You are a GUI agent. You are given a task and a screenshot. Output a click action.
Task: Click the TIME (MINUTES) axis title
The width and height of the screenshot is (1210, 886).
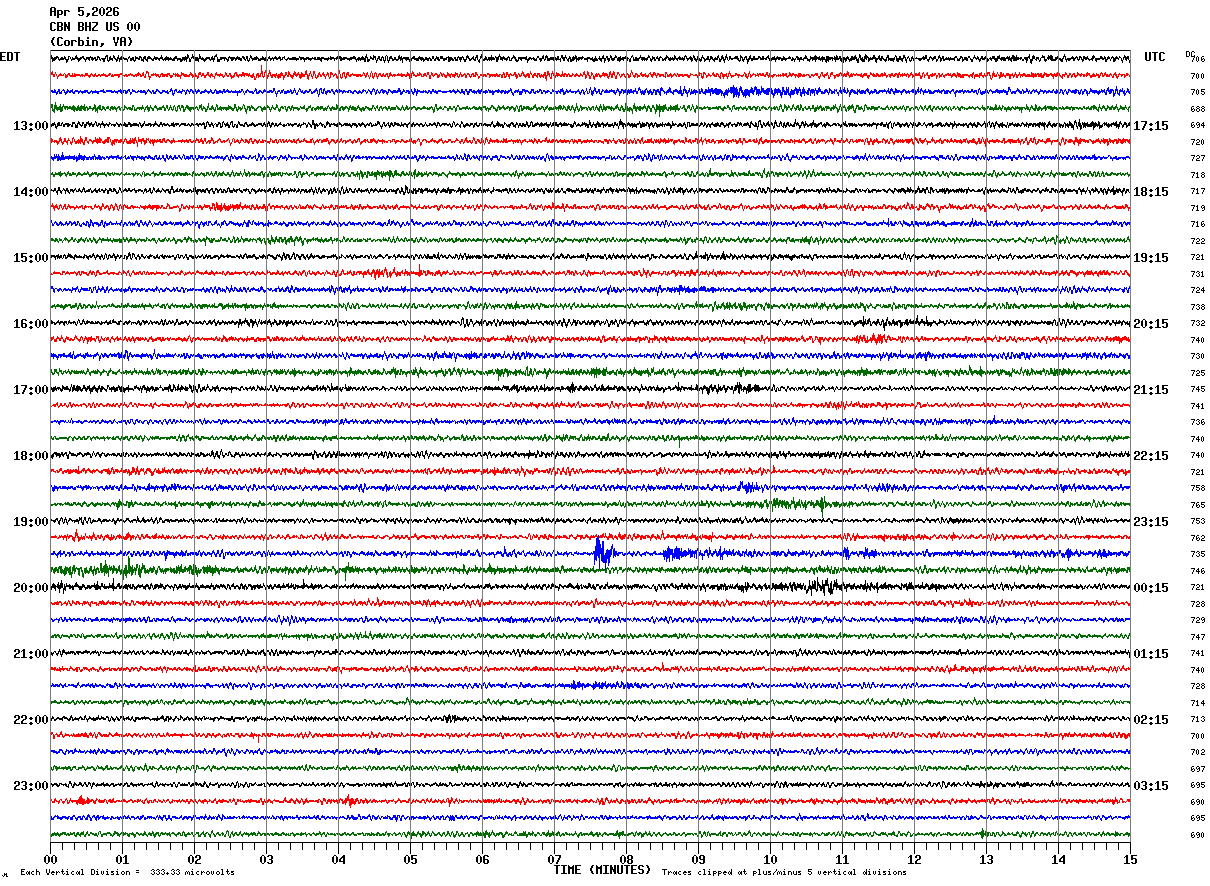602,870
